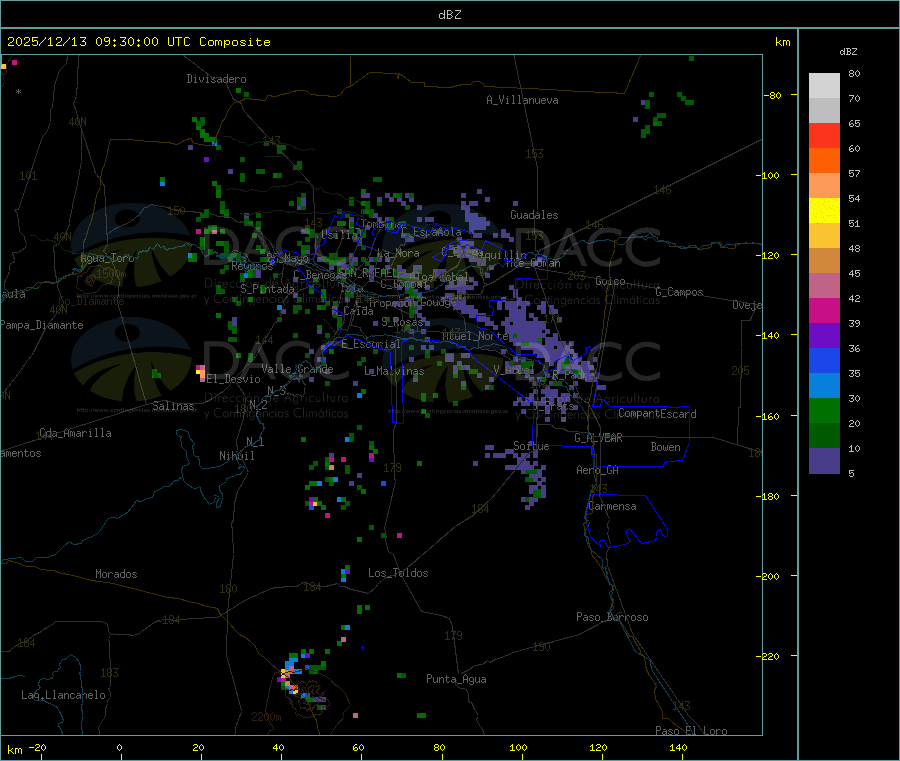Click the 'L_Malvinas' map label
900x761 pixels.
[x=394, y=371]
